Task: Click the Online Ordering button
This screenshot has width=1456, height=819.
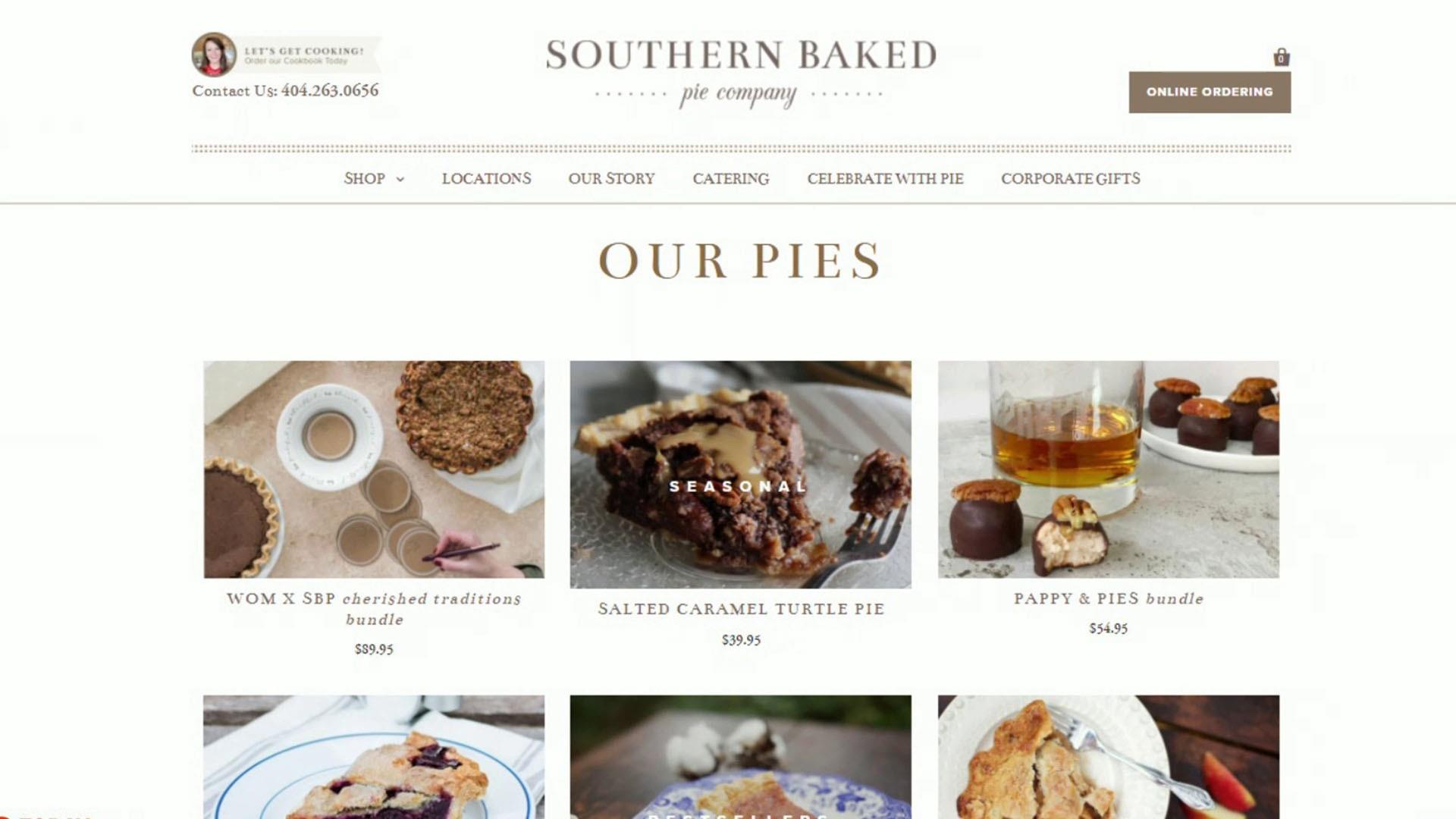Action: point(1210,93)
